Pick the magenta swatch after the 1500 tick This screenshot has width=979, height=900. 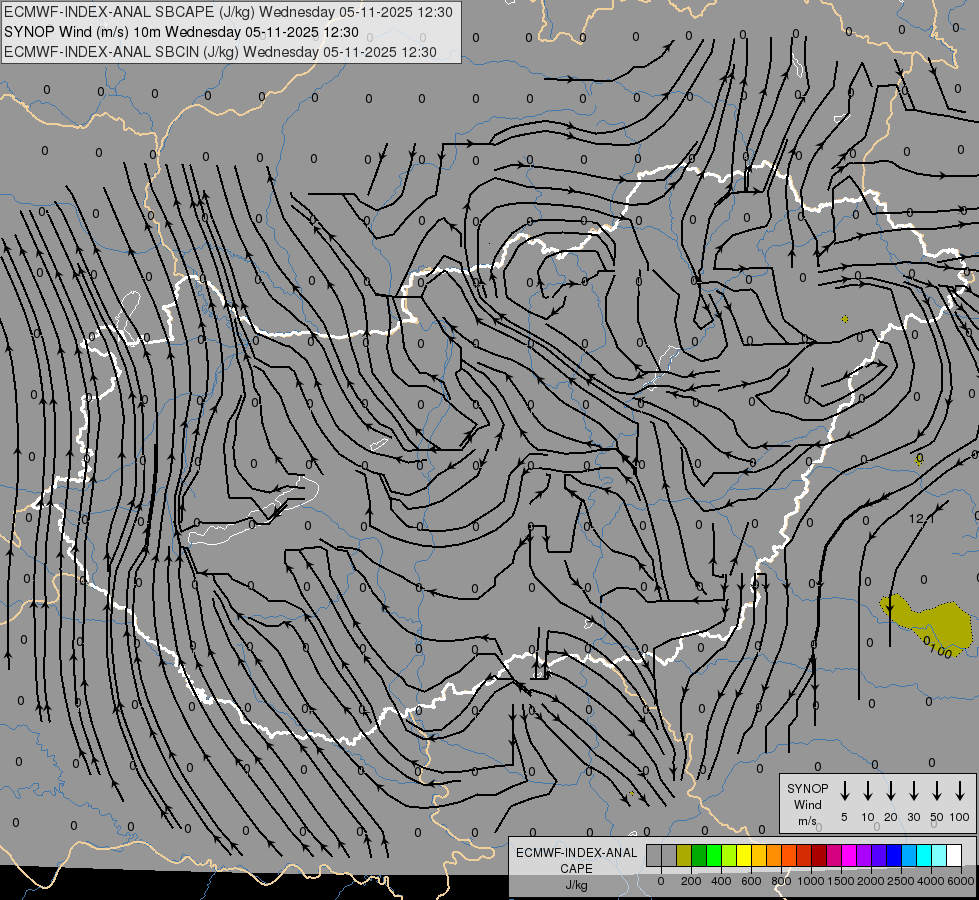[x=849, y=855]
